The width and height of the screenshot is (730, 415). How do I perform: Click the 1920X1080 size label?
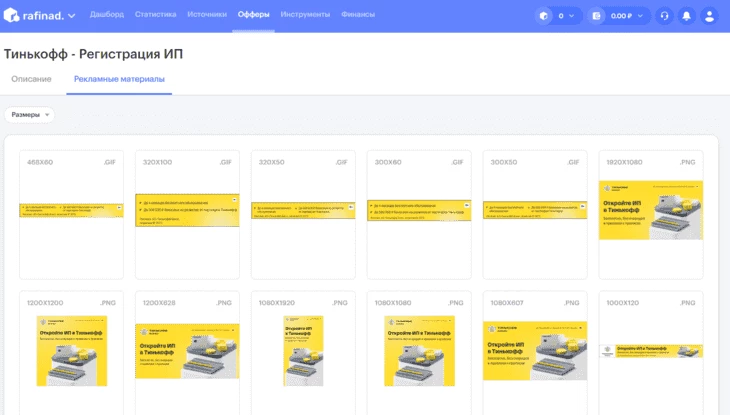coord(624,162)
